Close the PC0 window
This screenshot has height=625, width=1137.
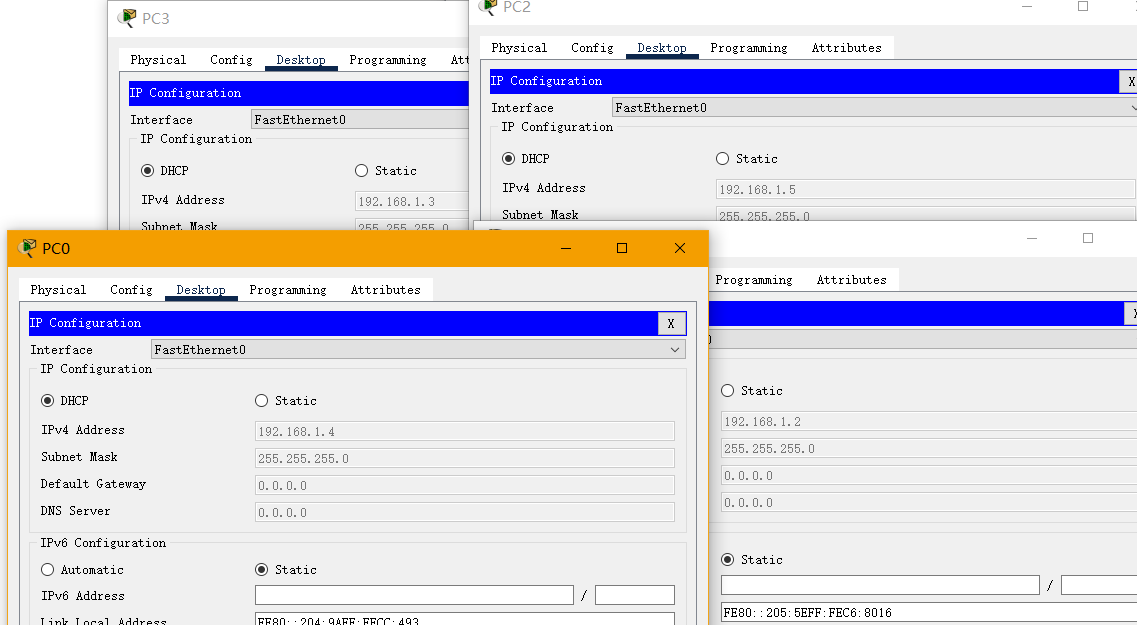(x=680, y=248)
